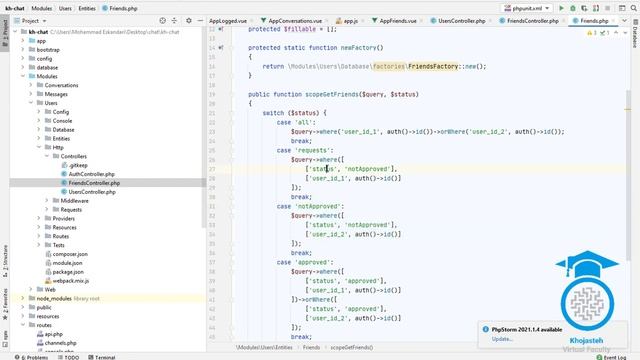Click the expand/collapse all icon in Project panel
This screenshot has height=360, width=640.
coord(174,20)
